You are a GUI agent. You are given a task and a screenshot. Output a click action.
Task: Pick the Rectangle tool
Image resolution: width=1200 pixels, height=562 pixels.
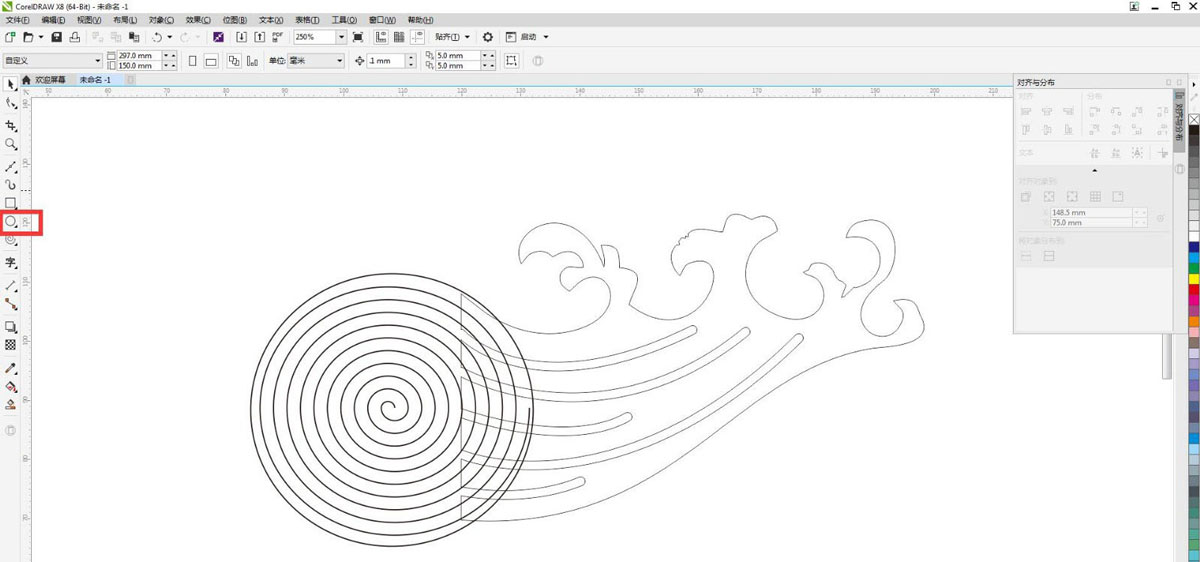click(x=11, y=203)
